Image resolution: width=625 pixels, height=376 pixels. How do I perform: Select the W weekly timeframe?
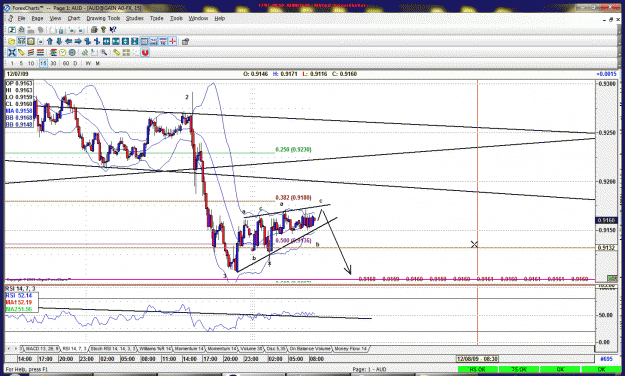pos(88,63)
